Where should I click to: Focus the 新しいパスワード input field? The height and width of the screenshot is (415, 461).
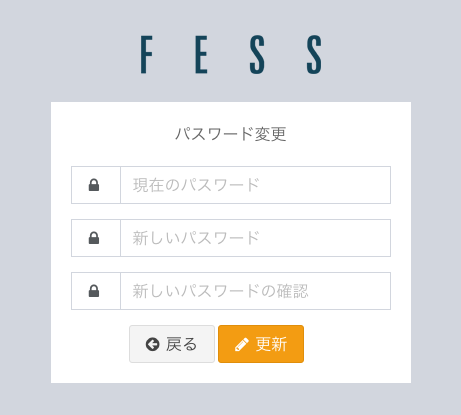(x=255, y=238)
